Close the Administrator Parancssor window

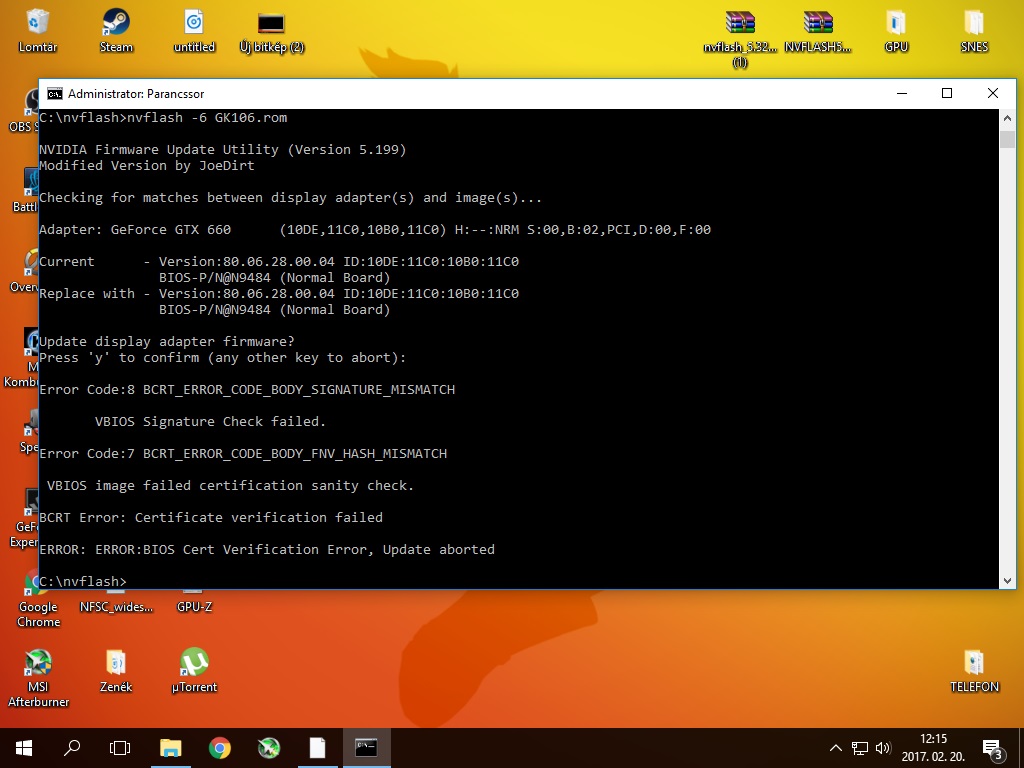pos(993,93)
